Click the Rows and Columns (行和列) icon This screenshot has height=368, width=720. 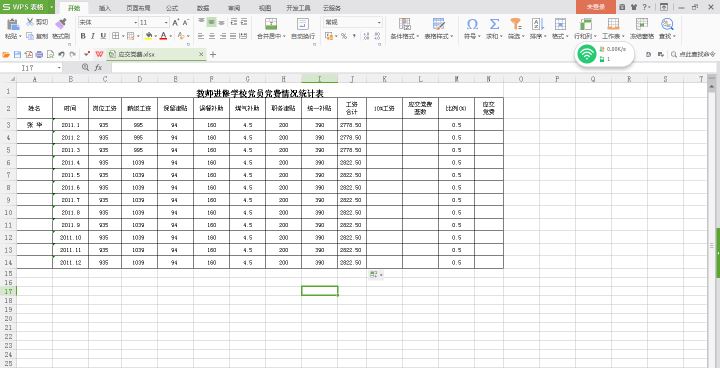point(586,24)
